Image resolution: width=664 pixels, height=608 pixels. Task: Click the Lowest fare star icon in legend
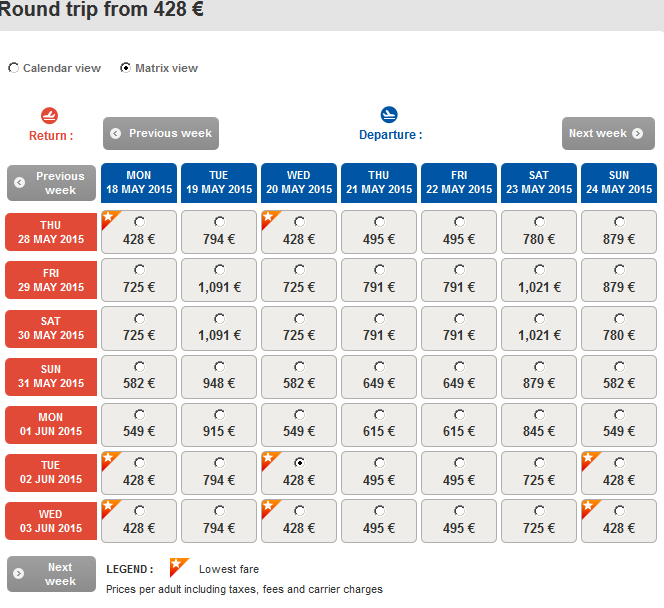point(179,568)
